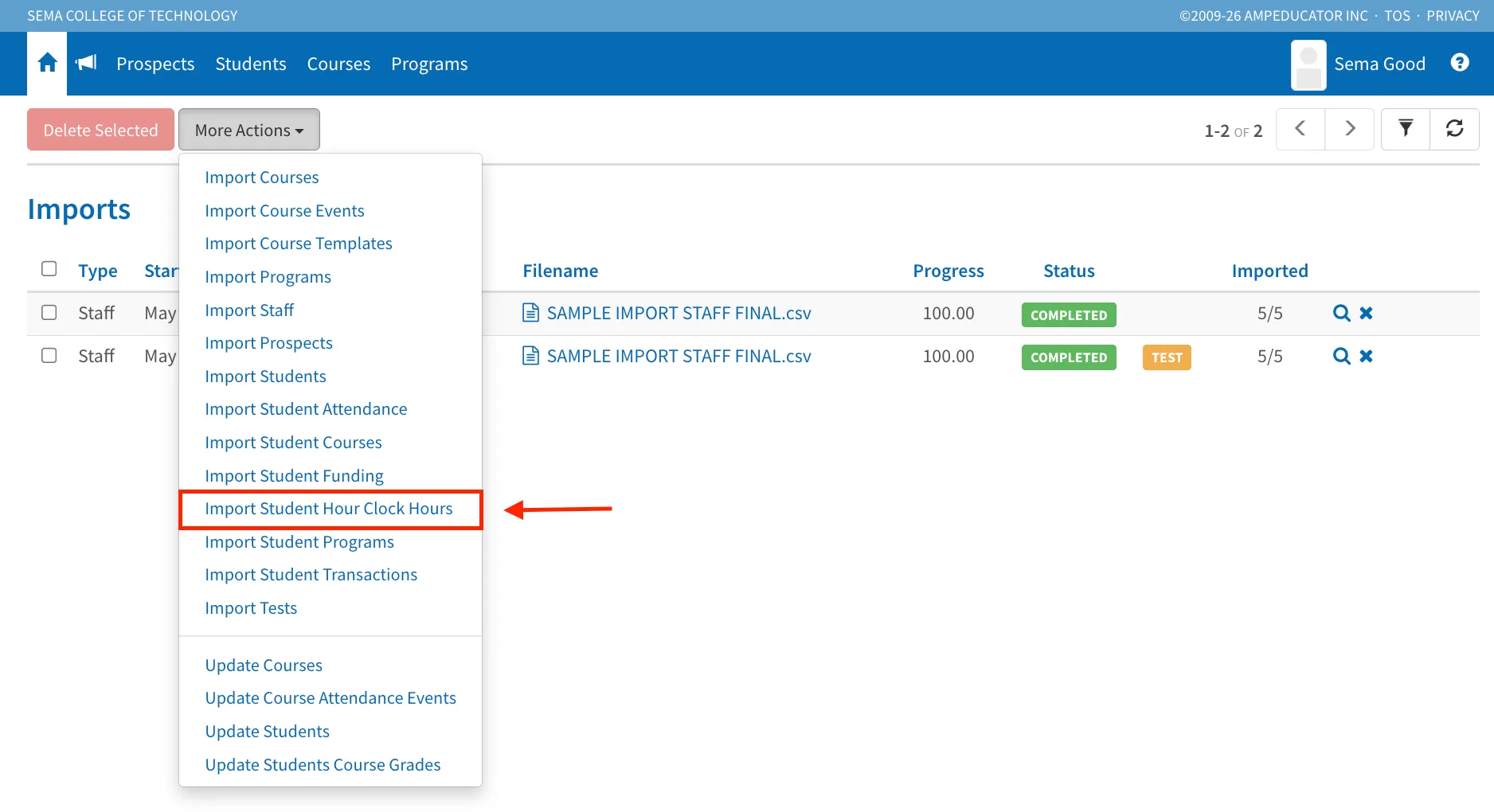
Task: Open the Prospects nav link
Action: [155, 64]
